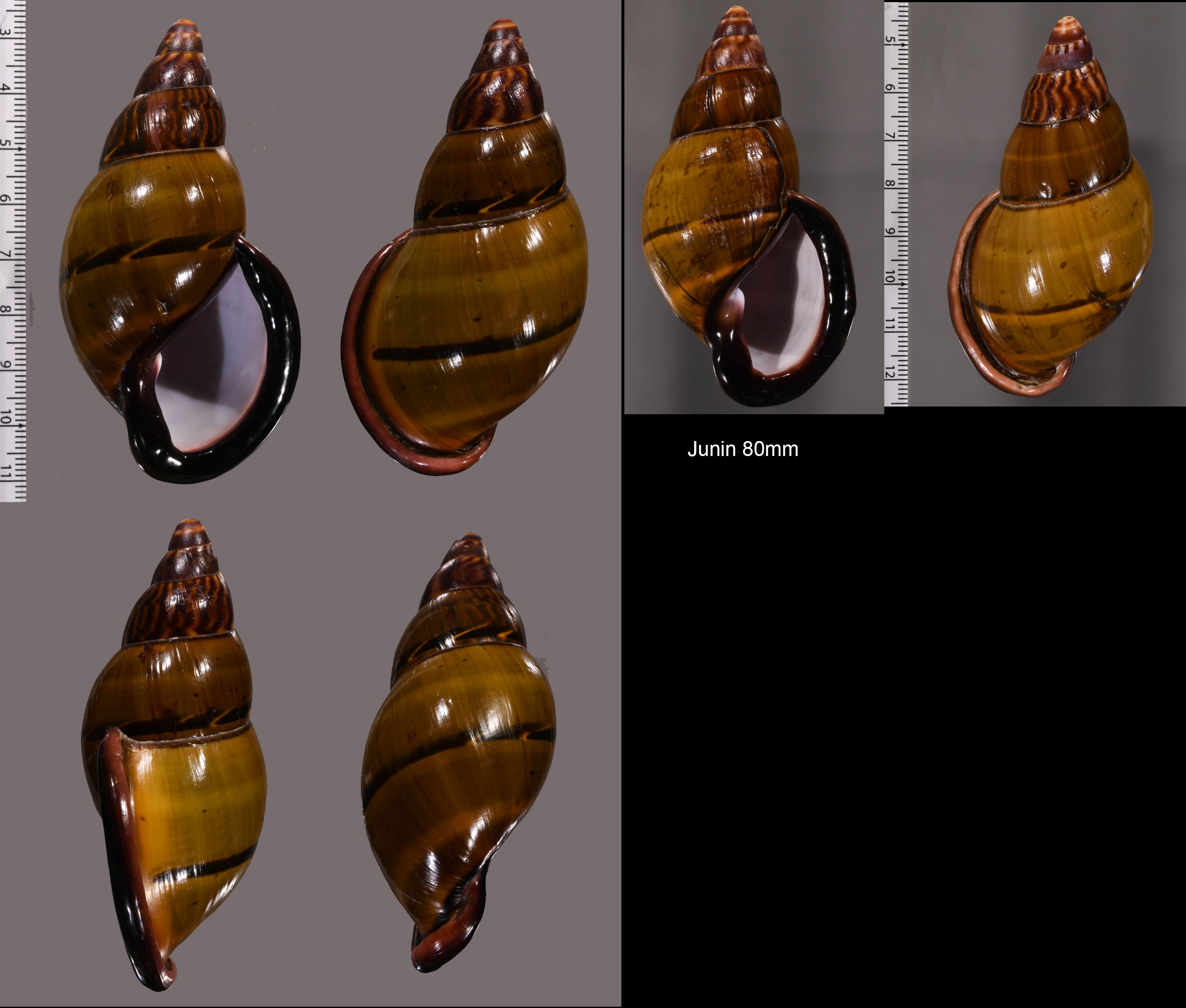Select the shell side view showing the lip edge-on
1186x1008 pixels.
[x=174, y=755]
